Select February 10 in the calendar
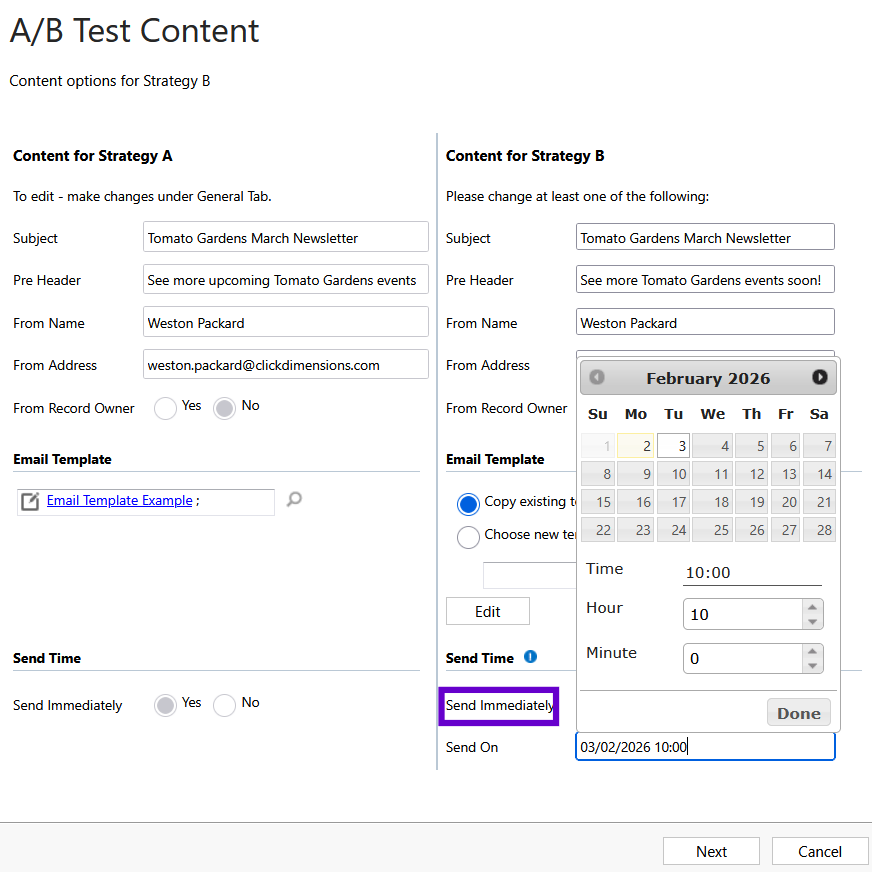This screenshot has width=872, height=872. [x=673, y=474]
